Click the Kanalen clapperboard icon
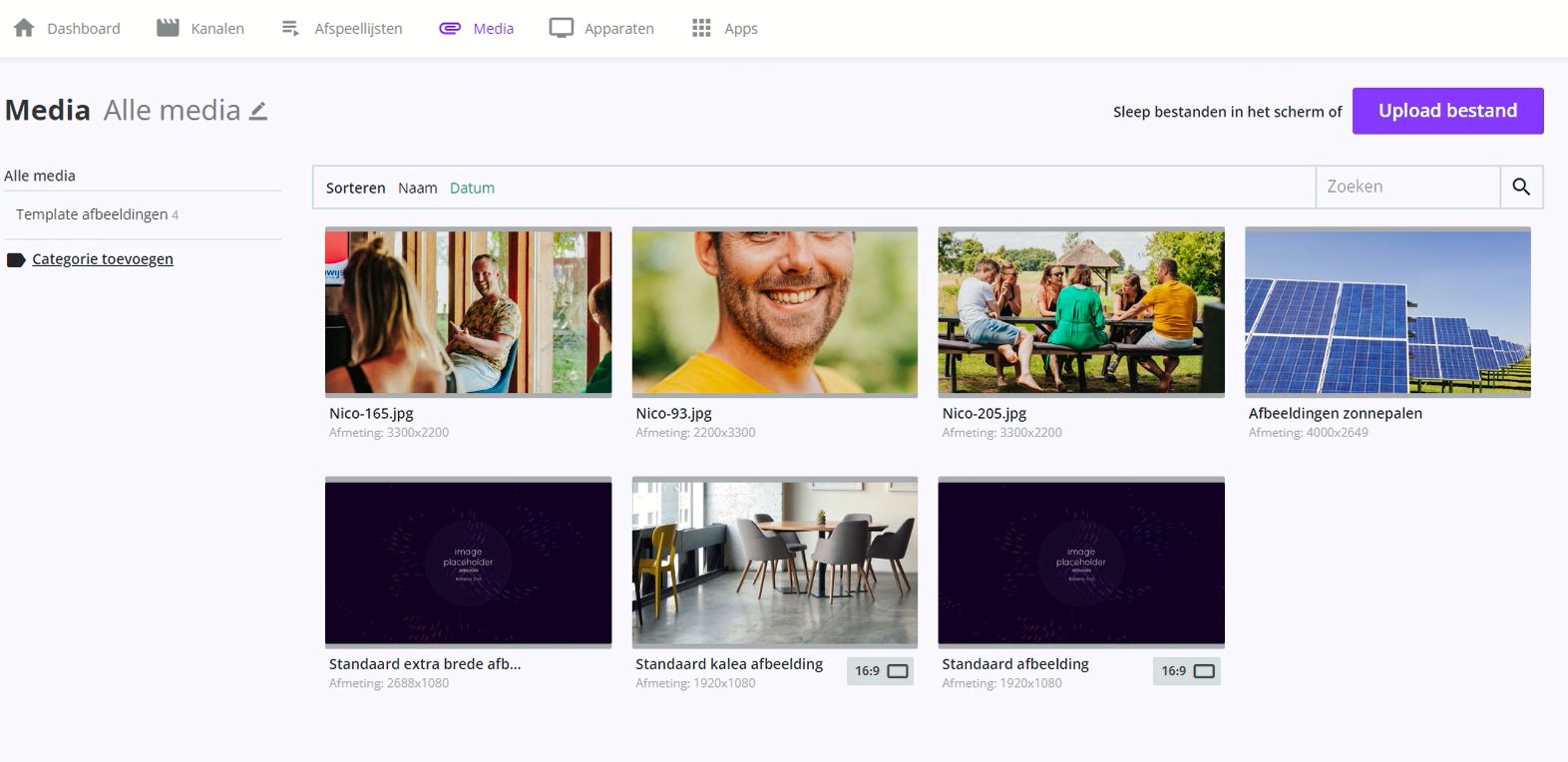The image size is (1568, 762). pos(168,28)
